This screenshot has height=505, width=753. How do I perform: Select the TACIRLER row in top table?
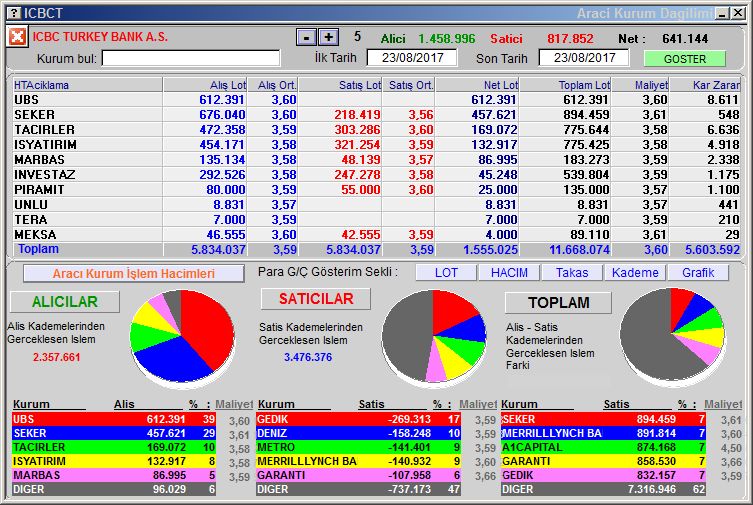376,130
